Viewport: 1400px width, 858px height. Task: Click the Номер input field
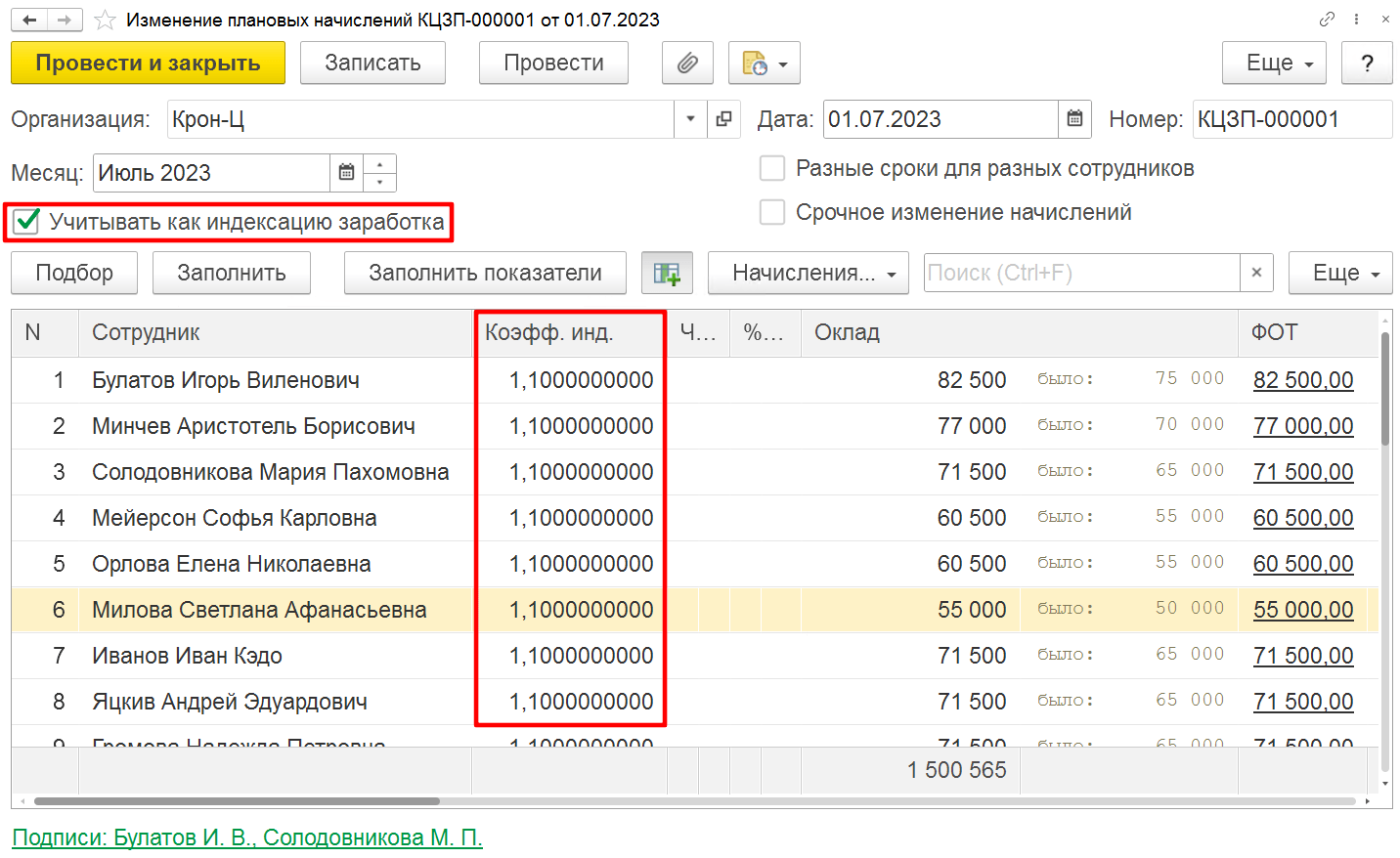1291,119
